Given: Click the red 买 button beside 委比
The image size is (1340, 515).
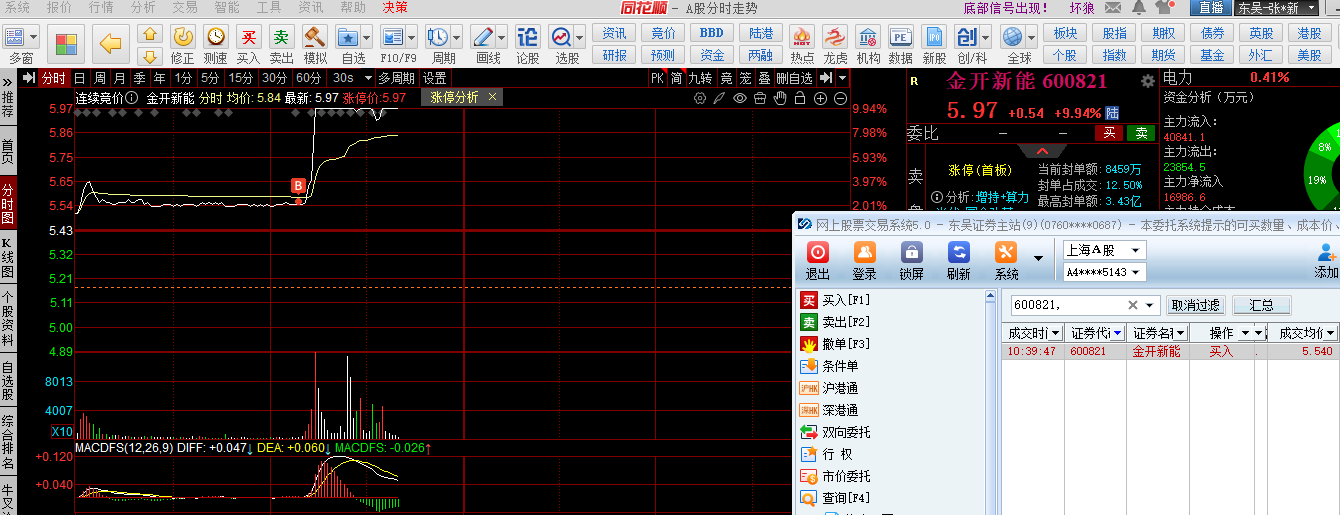Looking at the screenshot, I should (x=1108, y=133).
